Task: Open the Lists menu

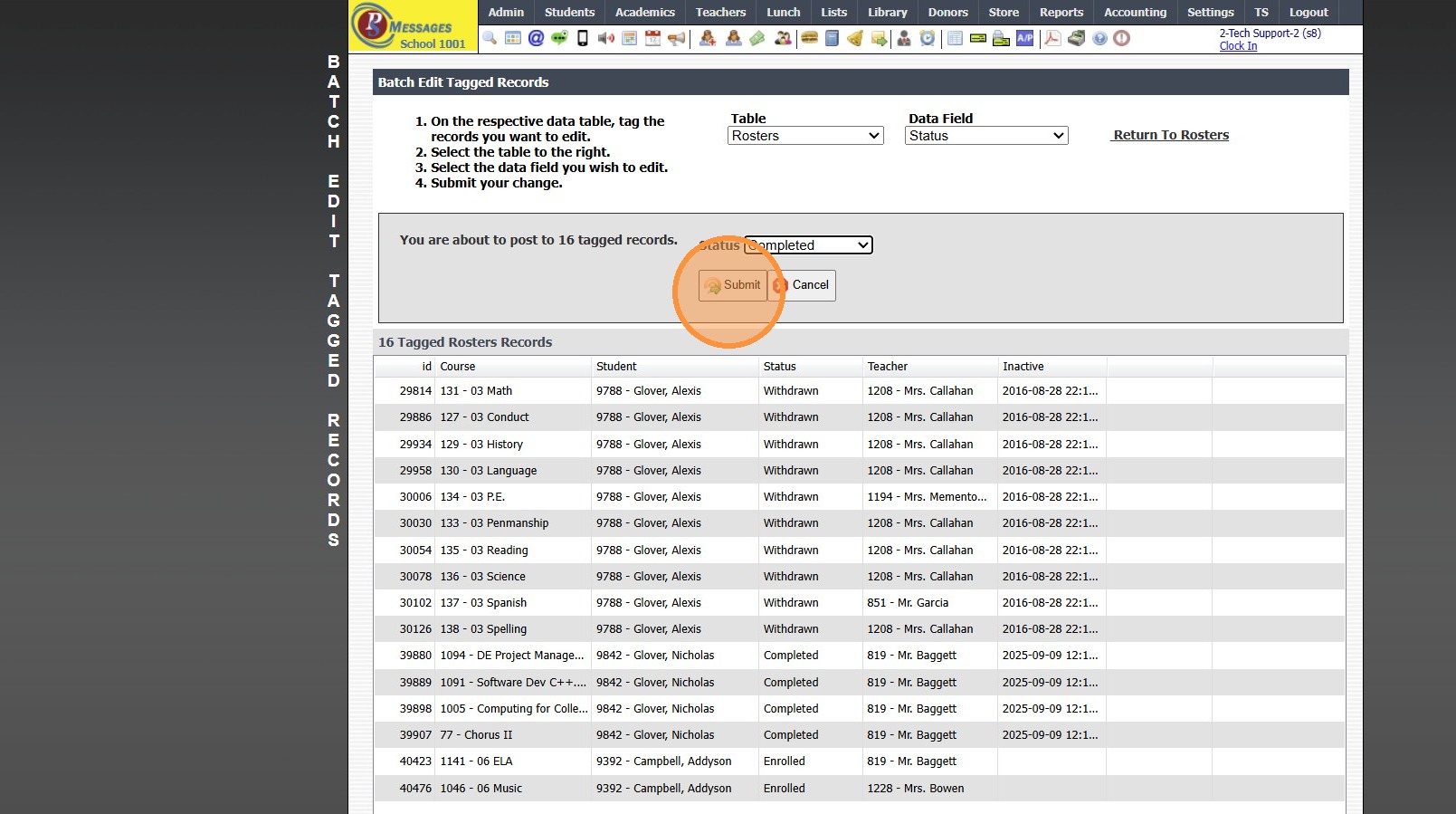Action: pyautogui.click(x=834, y=12)
